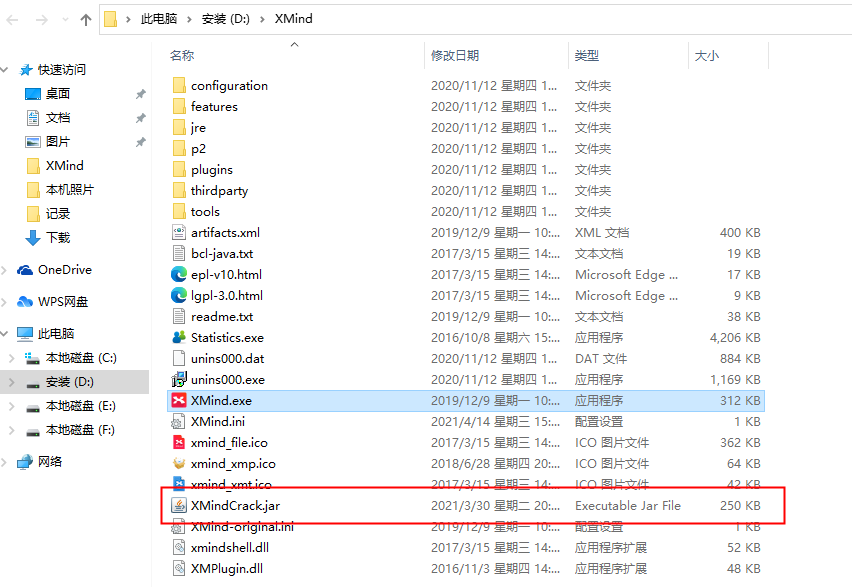Expand the 安装 (D:) drive node

pyautogui.click(x=12, y=382)
